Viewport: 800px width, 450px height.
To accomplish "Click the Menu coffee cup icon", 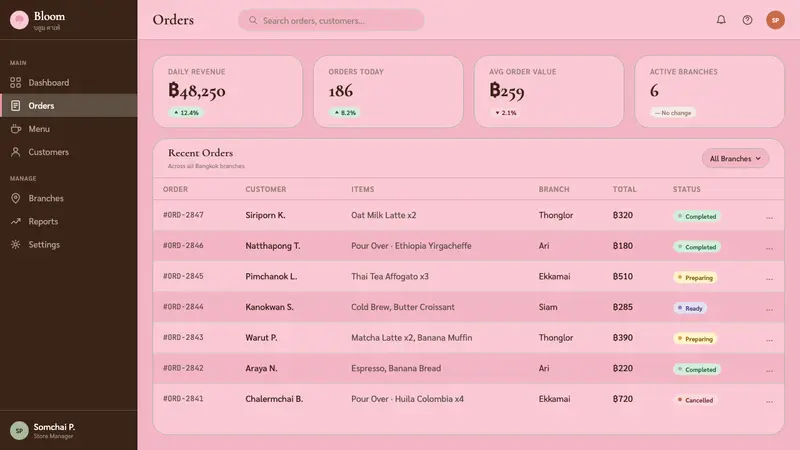I will click(x=16, y=129).
